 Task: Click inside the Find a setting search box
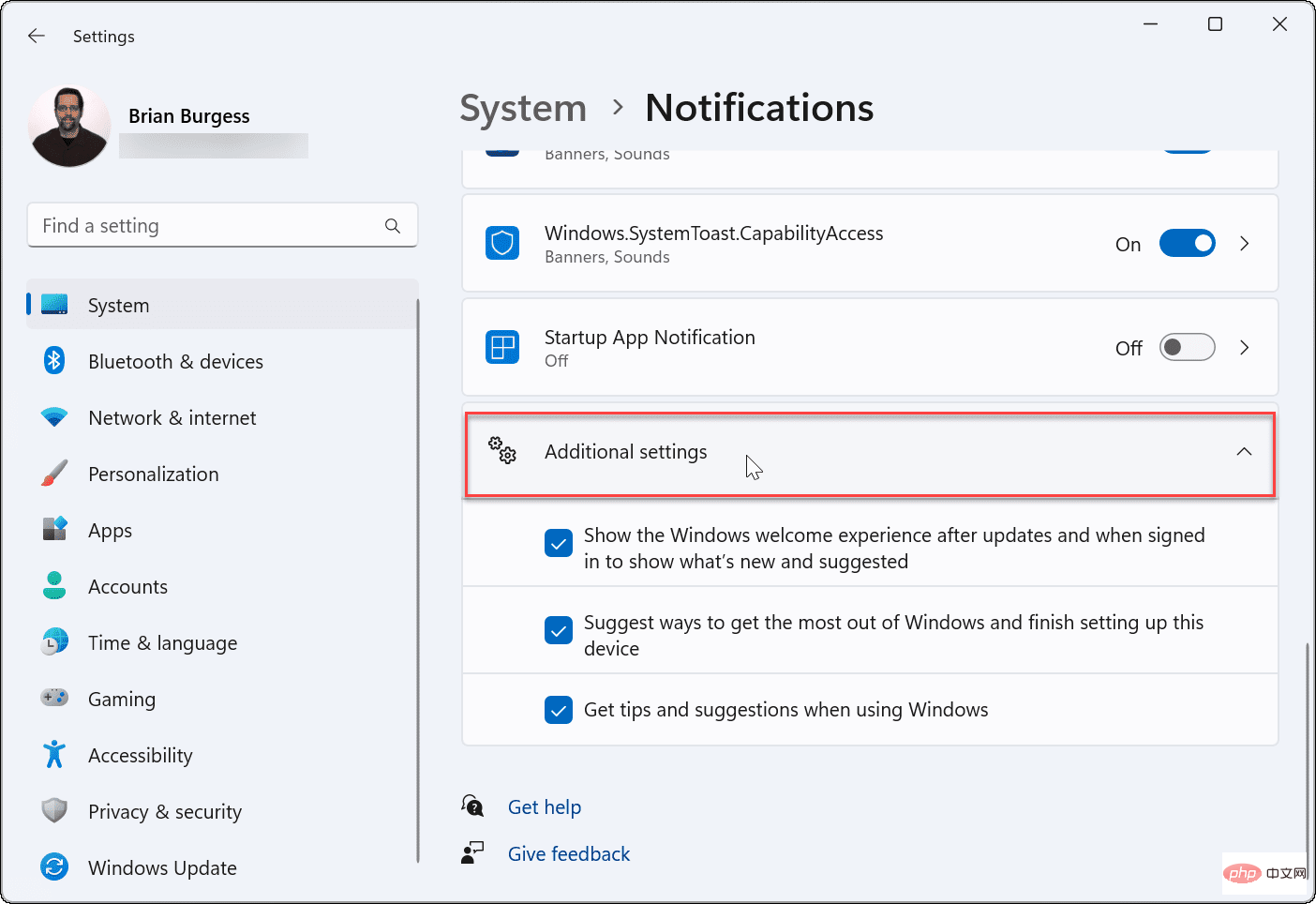coord(187,225)
